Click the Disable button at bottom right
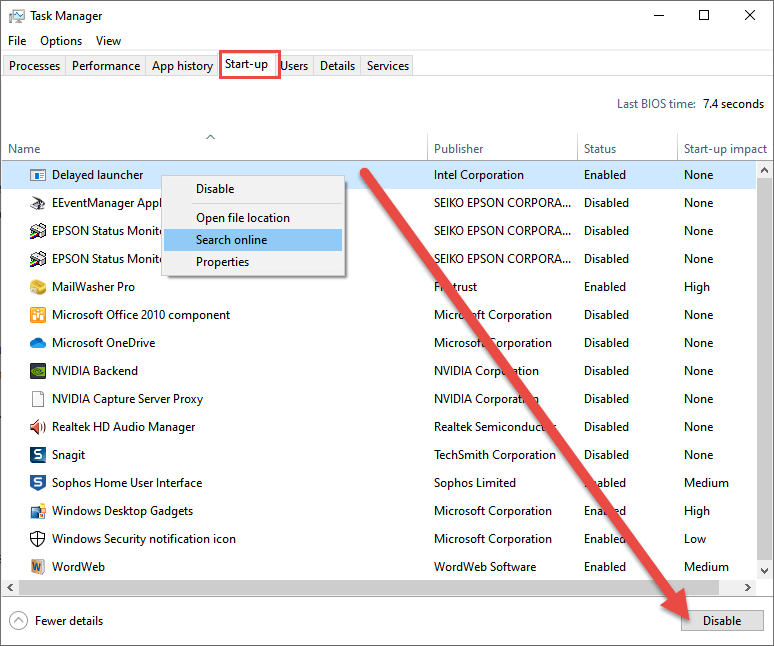This screenshot has width=774, height=646. tap(722, 621)
